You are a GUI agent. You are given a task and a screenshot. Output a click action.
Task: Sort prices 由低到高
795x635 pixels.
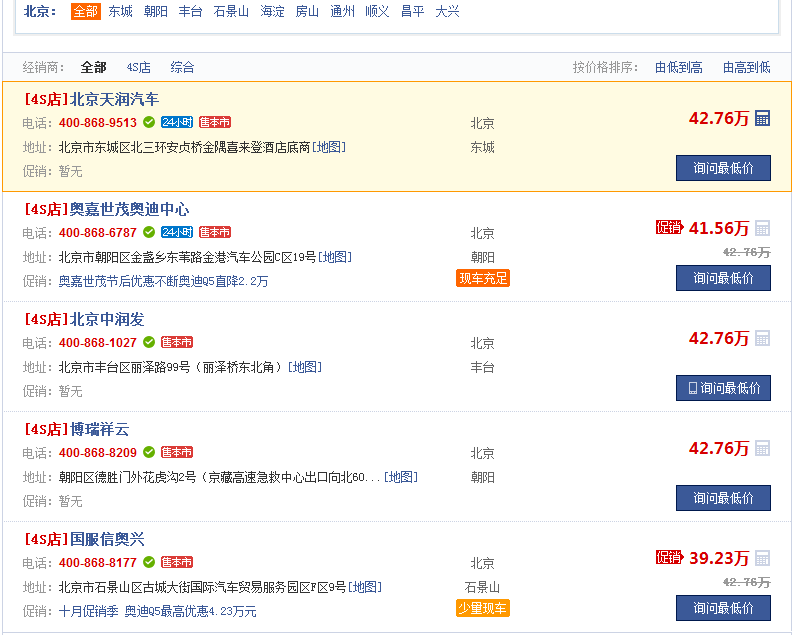[x=679, y=67]
